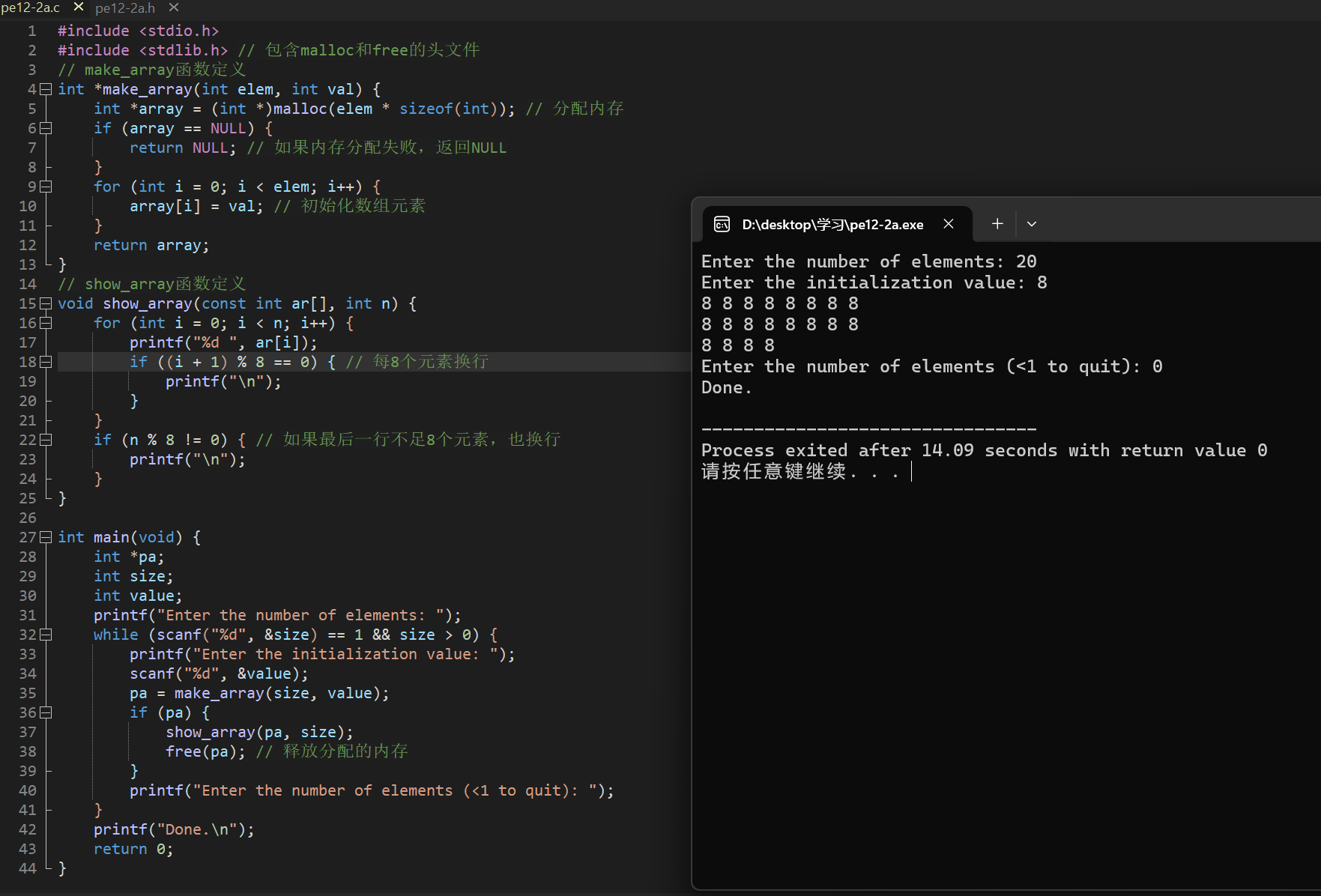
Task: Click 'printf("Done.\n");' on line 42
Action: pos(174,829)
